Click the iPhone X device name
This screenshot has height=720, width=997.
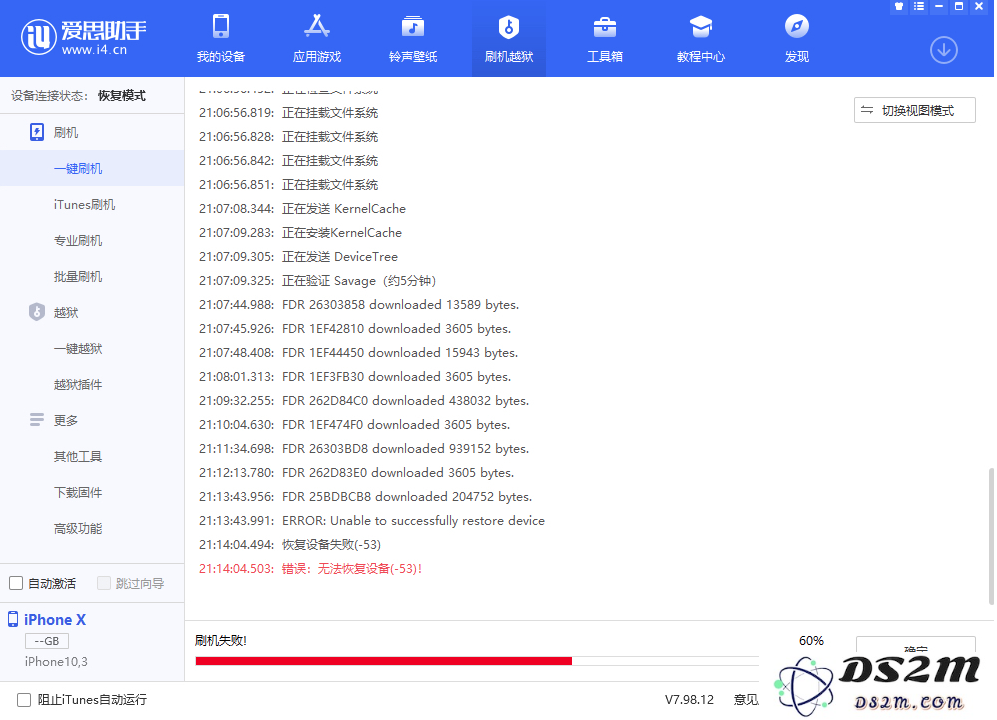pyautogui.click(x=55, y=620)
